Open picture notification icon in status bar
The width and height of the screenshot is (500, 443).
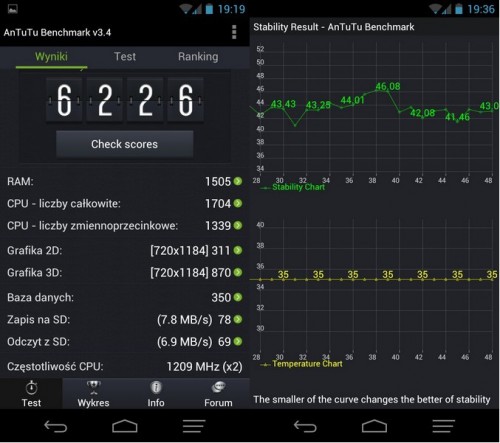[x=13, y=9]
